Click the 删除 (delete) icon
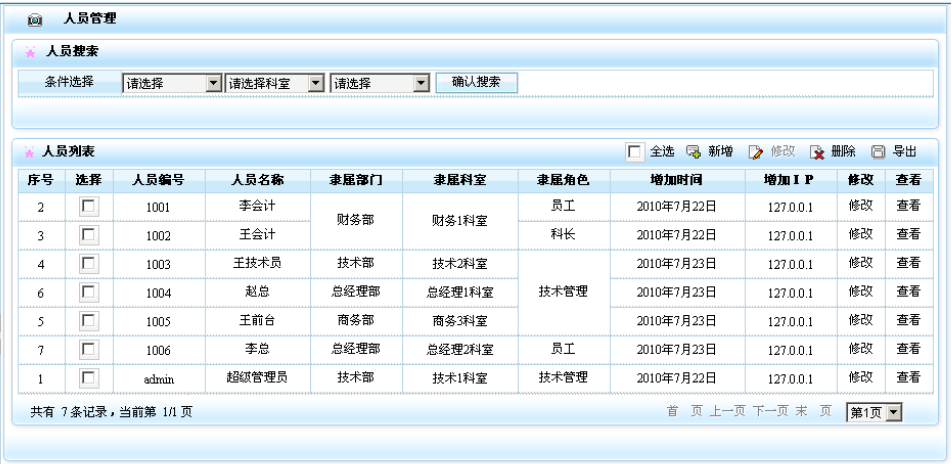 (x=817, y=152)
